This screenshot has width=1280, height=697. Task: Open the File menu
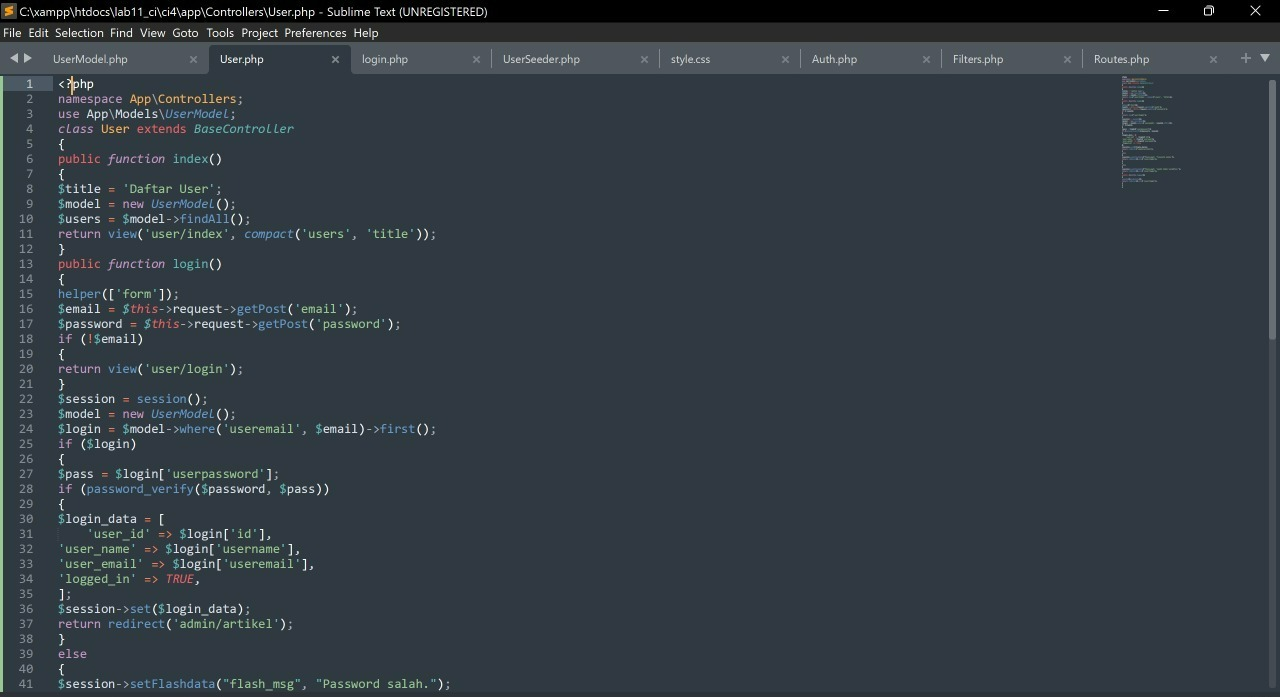click(12, 33)
